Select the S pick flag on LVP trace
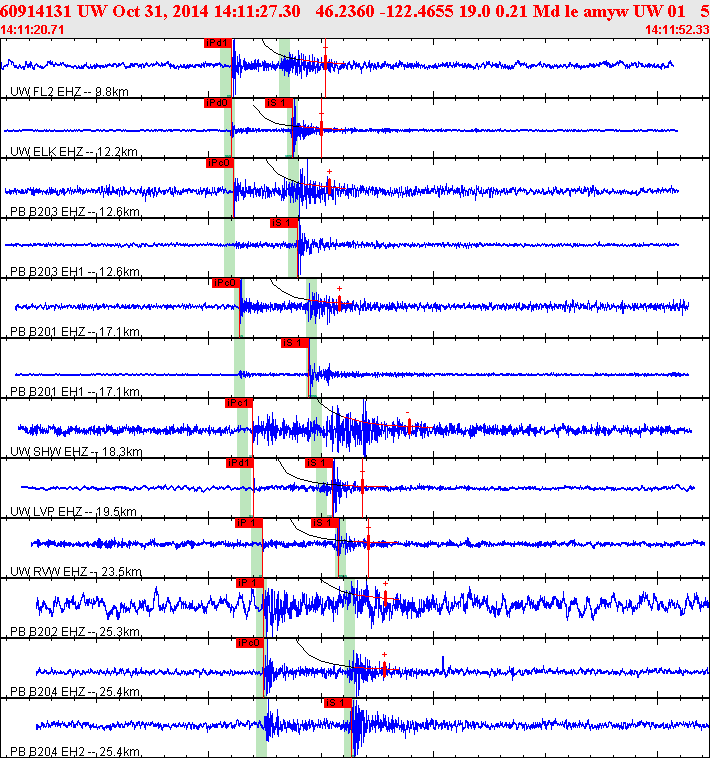The width and height of the screenshot is (710, 758). [318, 463]
